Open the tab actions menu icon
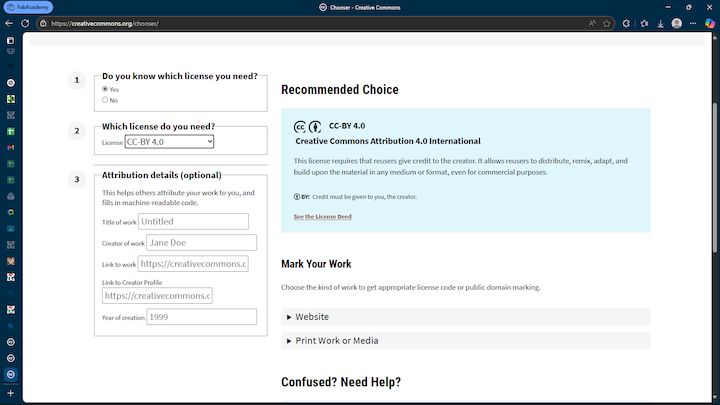The width and height of the screenshot is (720, 405). [11, 40]
